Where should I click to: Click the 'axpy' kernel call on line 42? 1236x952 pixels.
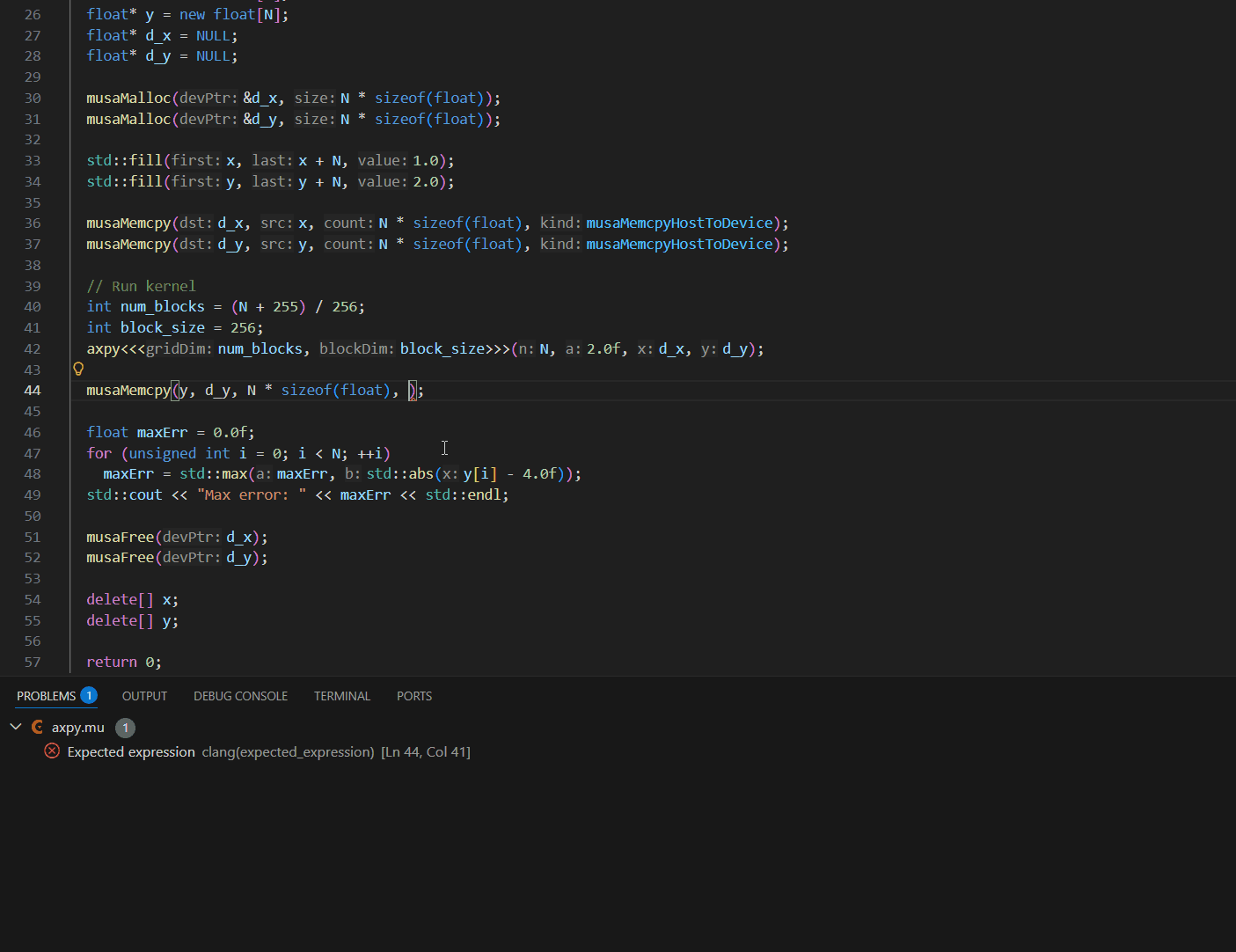pyautogui.click(x=103, y=348)
